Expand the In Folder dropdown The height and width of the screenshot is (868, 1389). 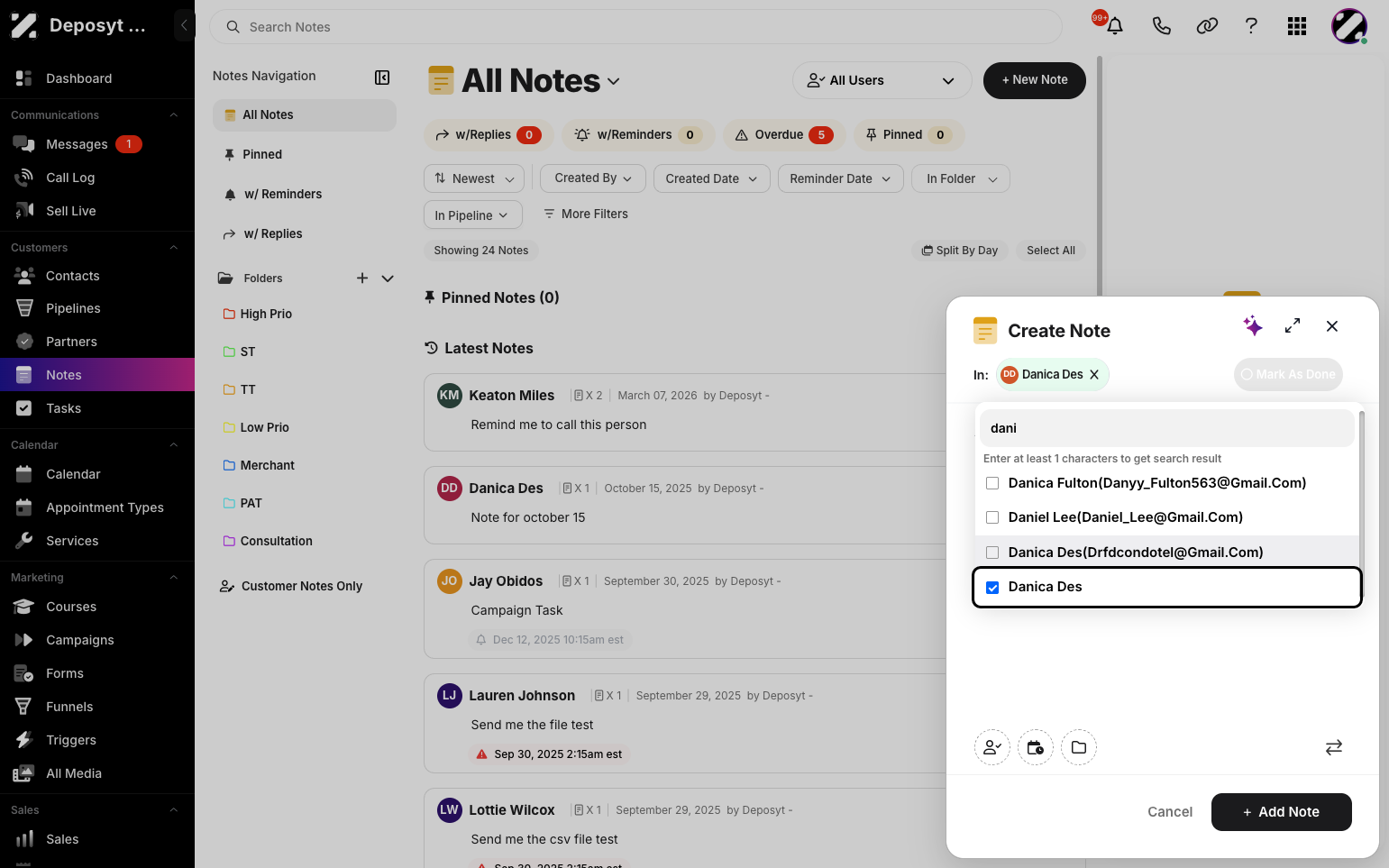[x=961, y=178]
